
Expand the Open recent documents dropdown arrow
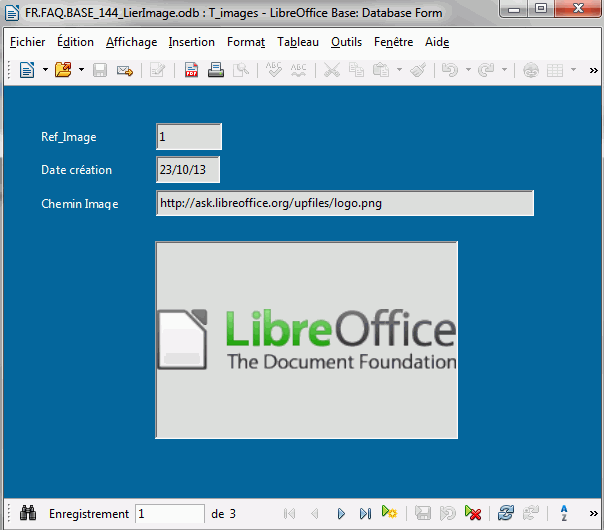pos(81,70)
